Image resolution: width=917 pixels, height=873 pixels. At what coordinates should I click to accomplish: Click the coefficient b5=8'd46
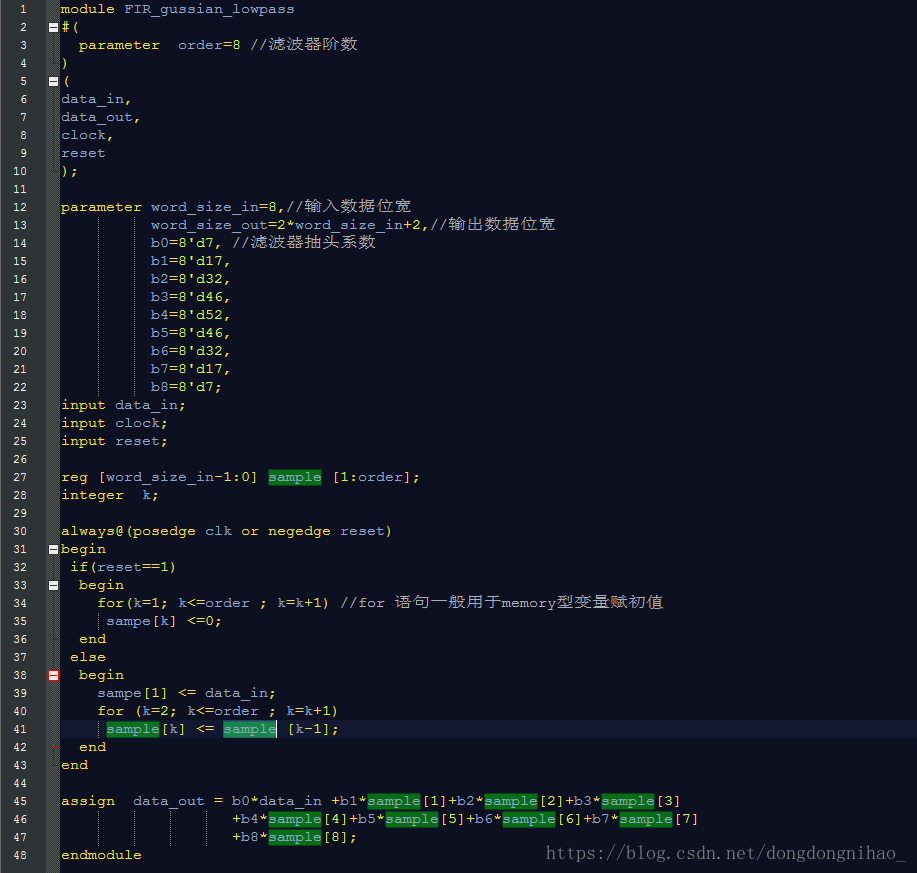[x=187, y=333]
